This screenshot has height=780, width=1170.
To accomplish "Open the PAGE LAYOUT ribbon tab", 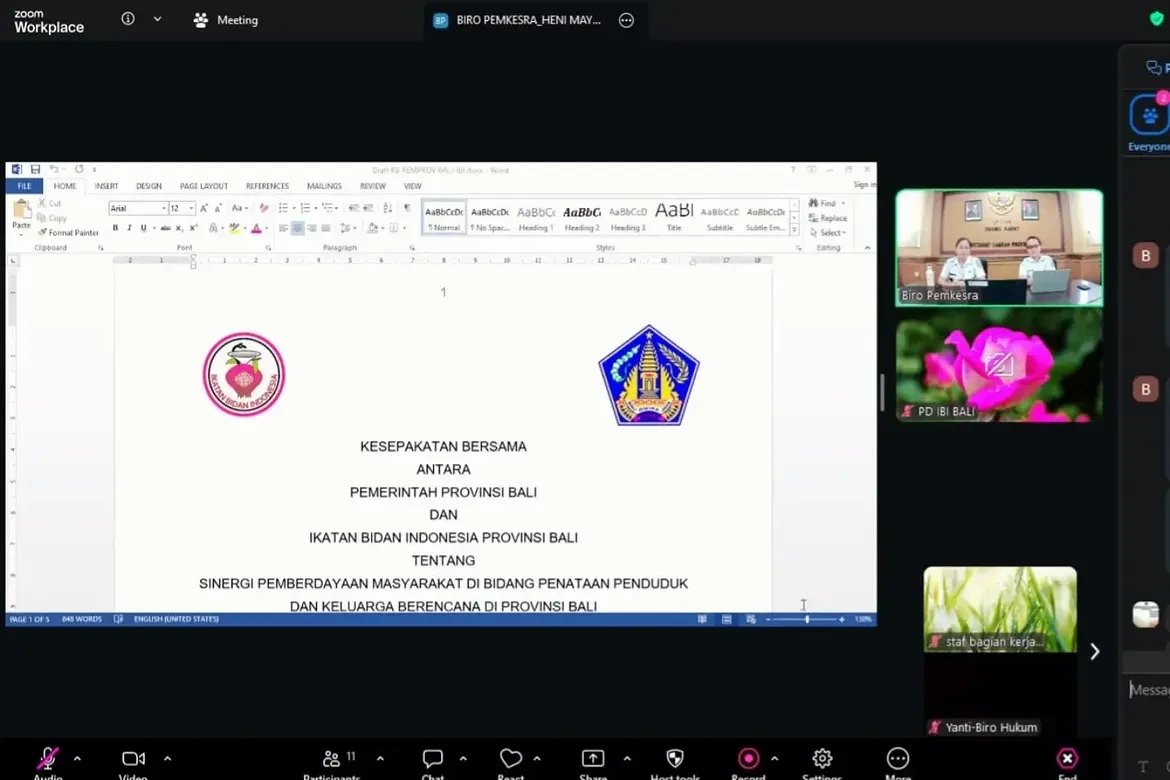I will (x=204, y=186).
